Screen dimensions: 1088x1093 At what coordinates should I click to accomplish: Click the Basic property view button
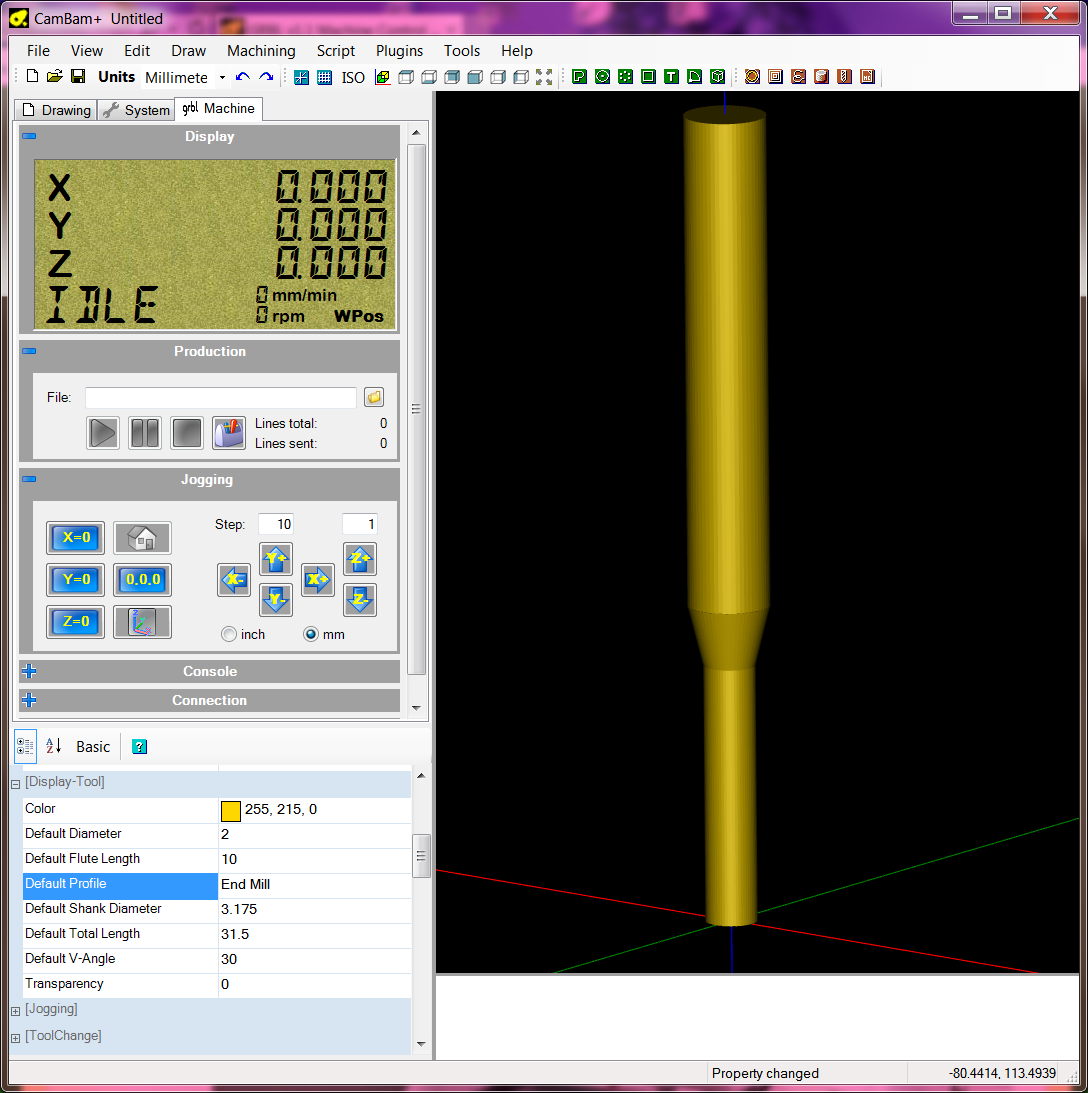[93, 747]
